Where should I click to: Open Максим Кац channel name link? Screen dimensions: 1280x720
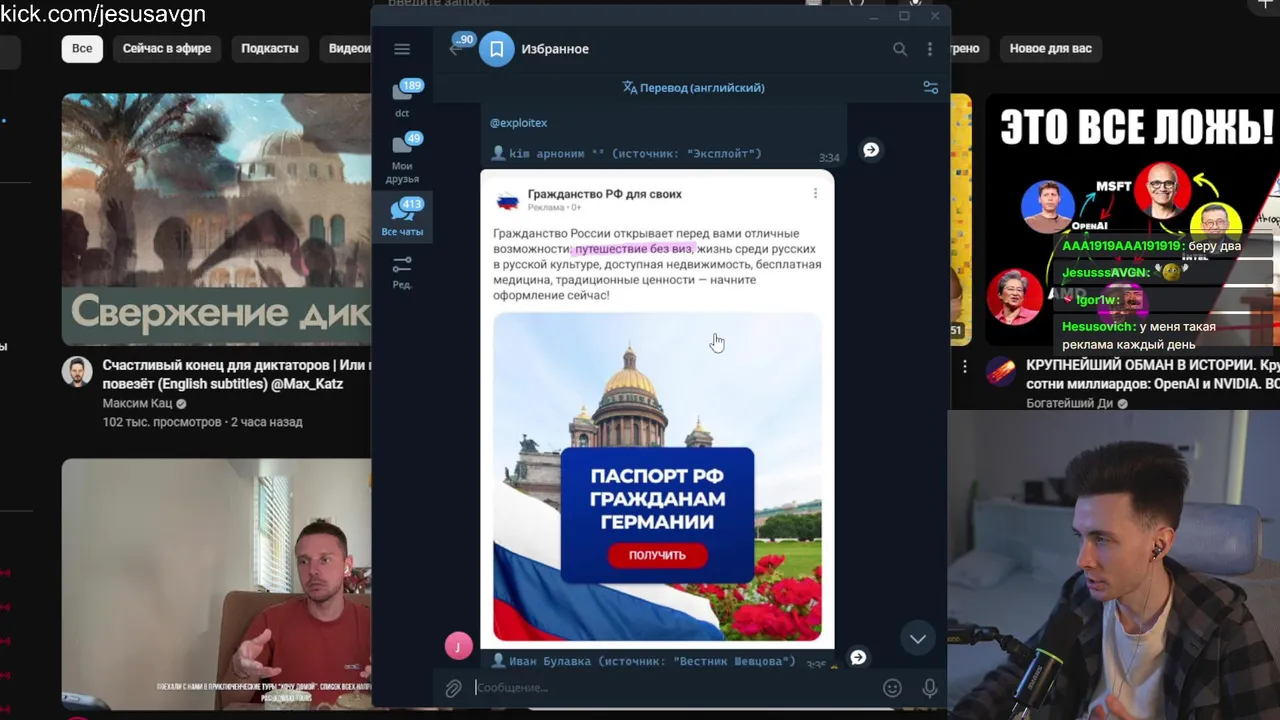138,404
